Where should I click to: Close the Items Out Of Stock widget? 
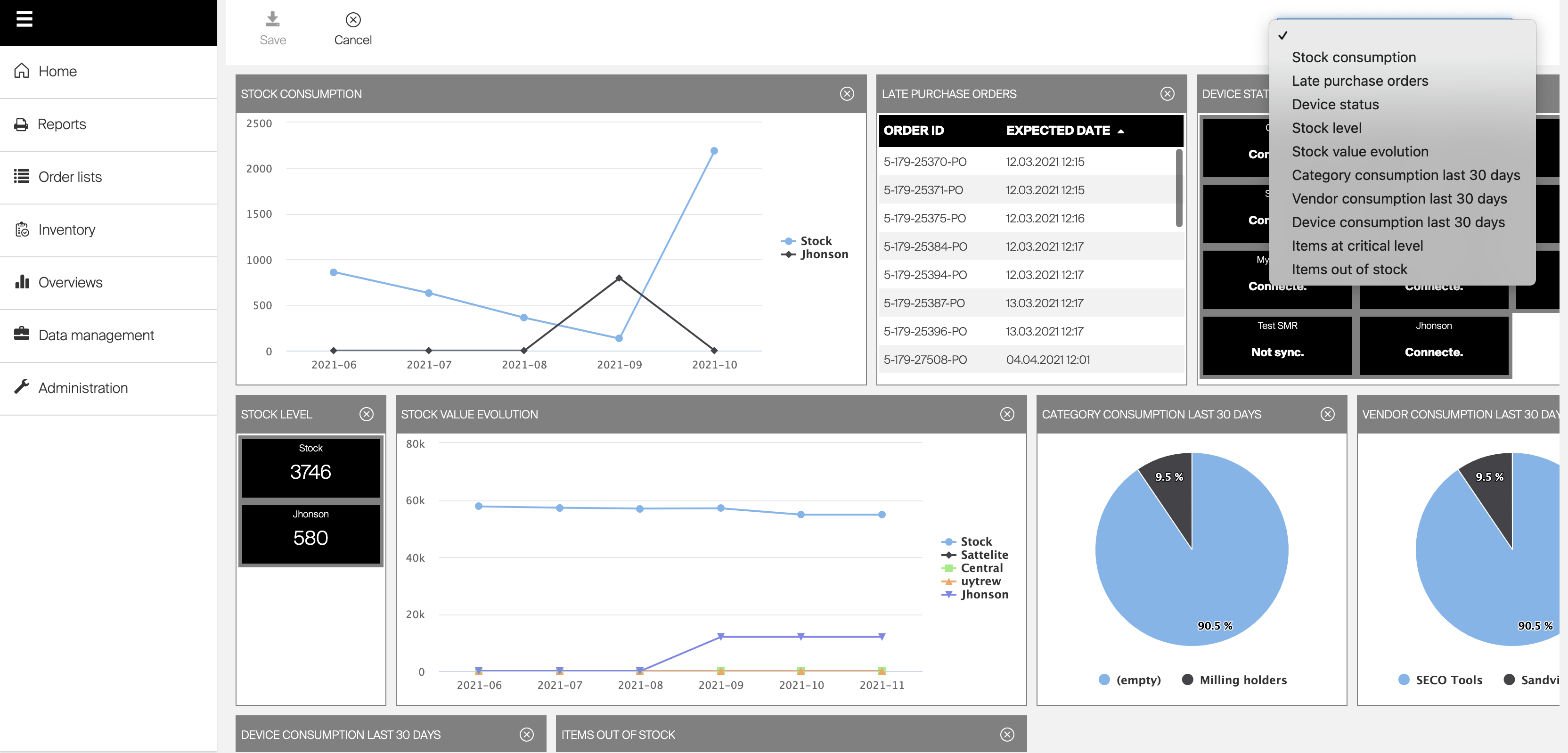click(x=1007, y=735)
